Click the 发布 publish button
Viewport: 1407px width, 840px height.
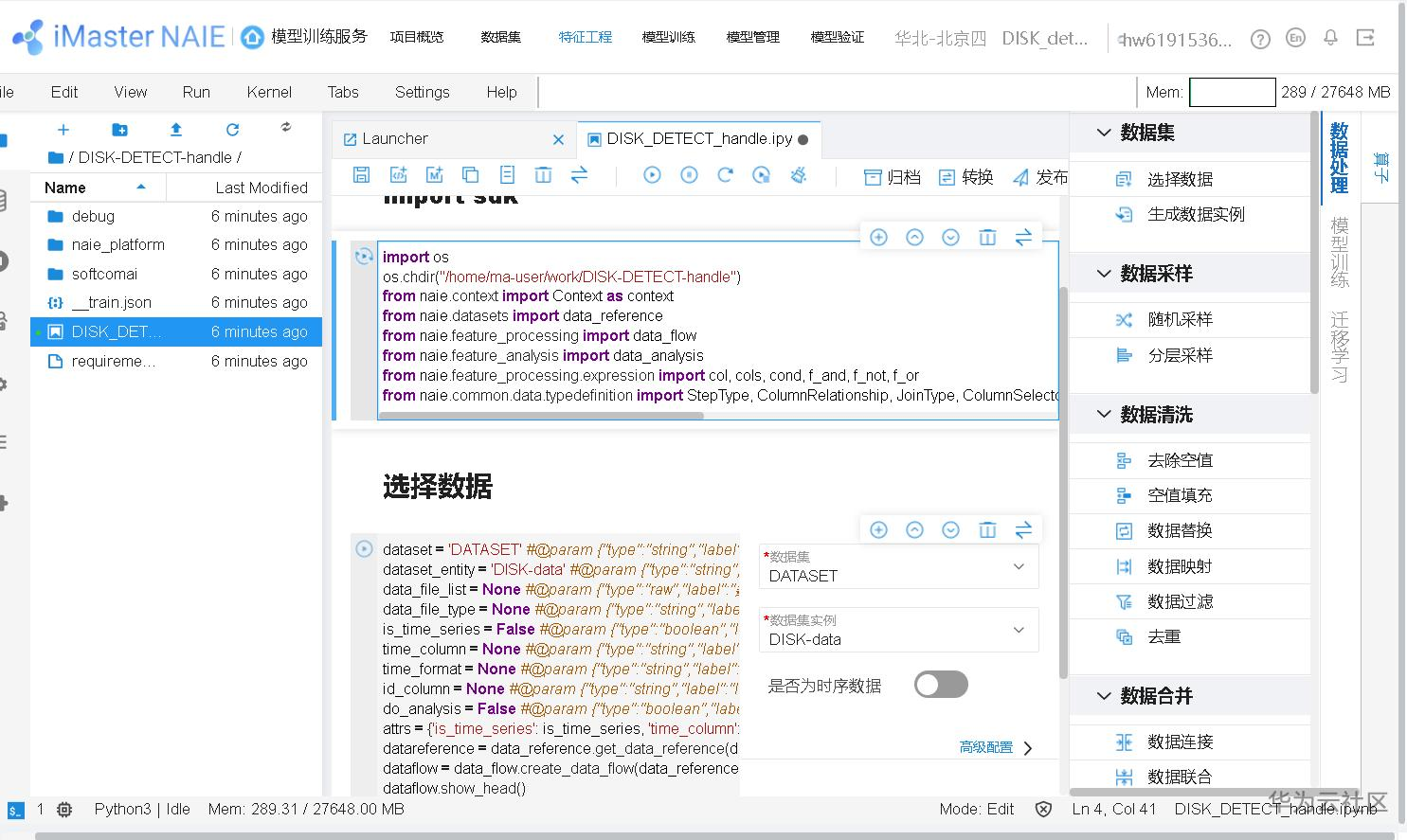[1039, 177]
